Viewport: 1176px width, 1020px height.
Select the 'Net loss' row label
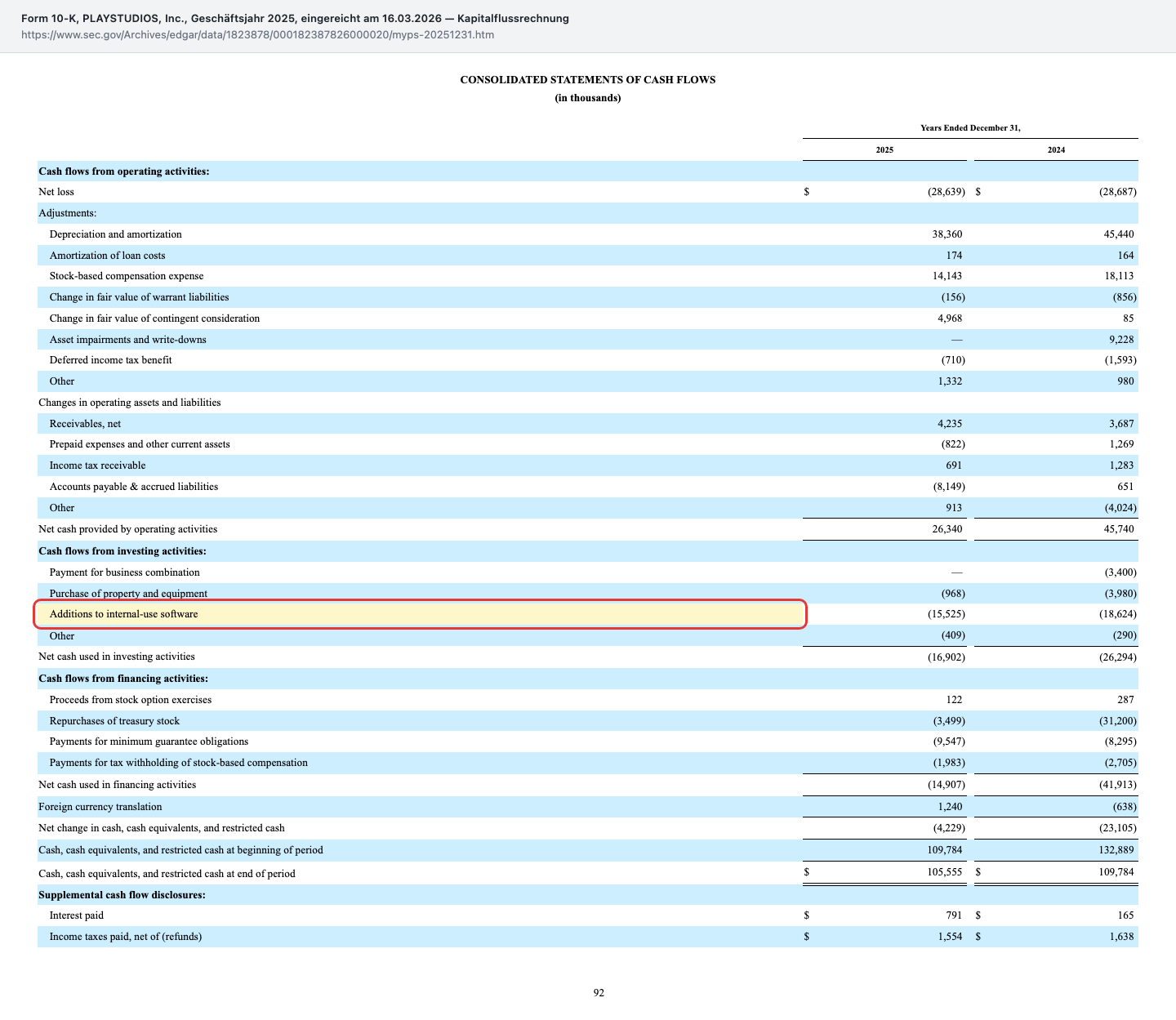[x=56, y=192]
